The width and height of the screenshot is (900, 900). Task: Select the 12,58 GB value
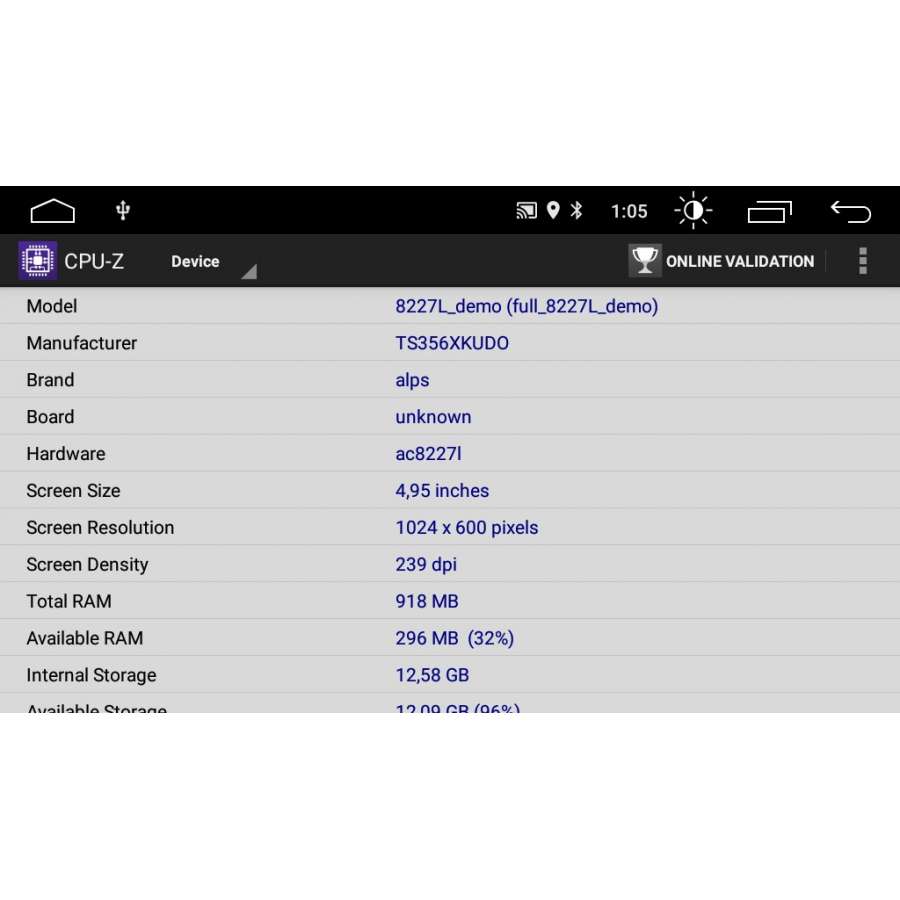point(432,676)
